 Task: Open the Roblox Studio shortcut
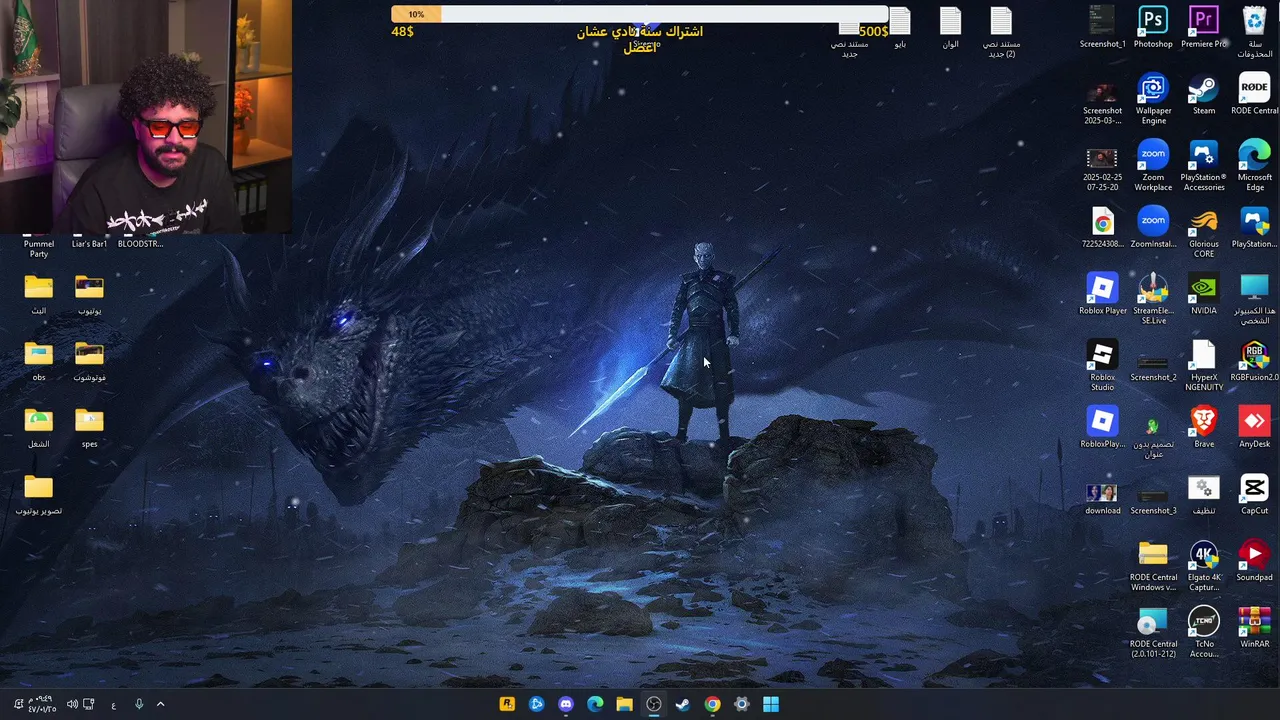1102,365
